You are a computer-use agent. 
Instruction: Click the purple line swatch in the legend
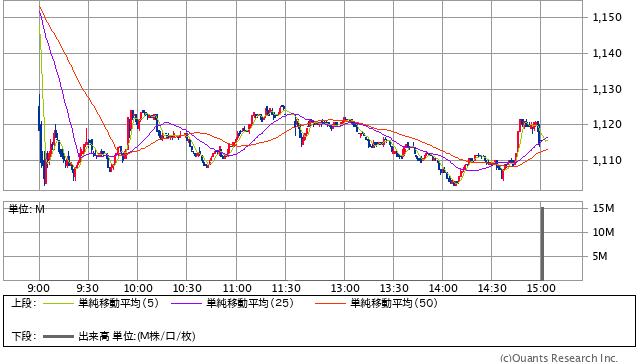click(186, 303)
